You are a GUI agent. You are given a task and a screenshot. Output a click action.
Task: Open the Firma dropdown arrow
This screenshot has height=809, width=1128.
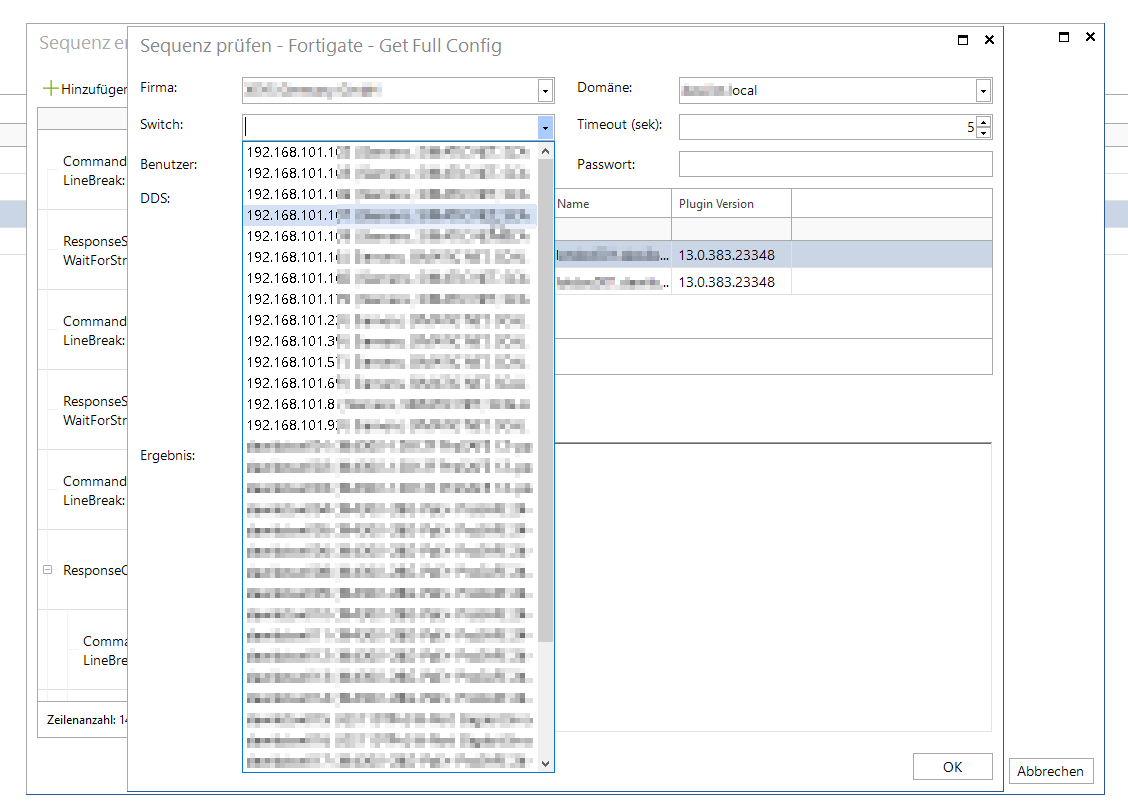point(545,91)
